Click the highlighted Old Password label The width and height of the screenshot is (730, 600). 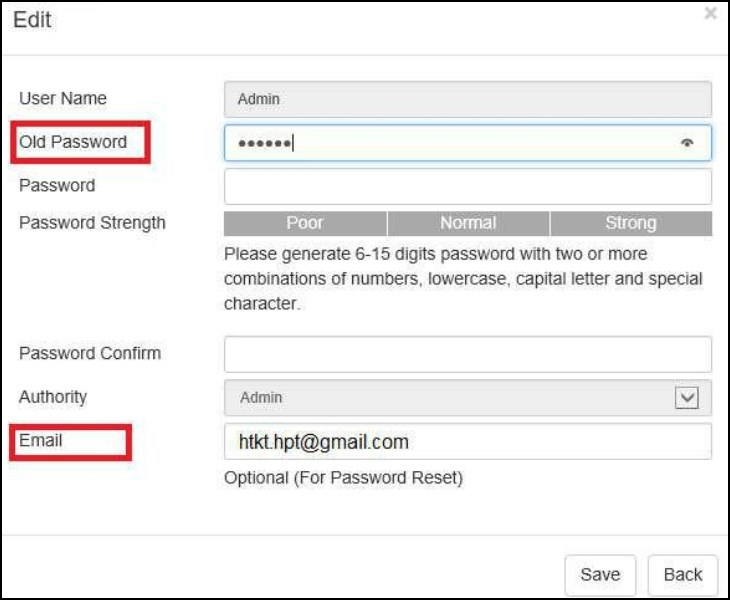pyautogui.click(x=74, y=142)
